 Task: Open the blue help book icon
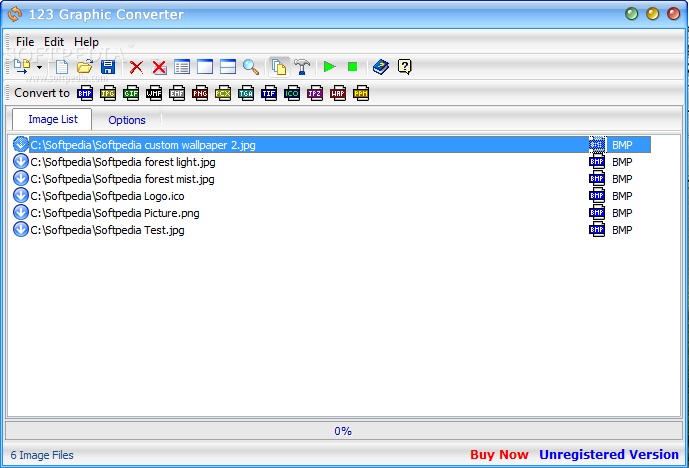(x=381, y=67)
